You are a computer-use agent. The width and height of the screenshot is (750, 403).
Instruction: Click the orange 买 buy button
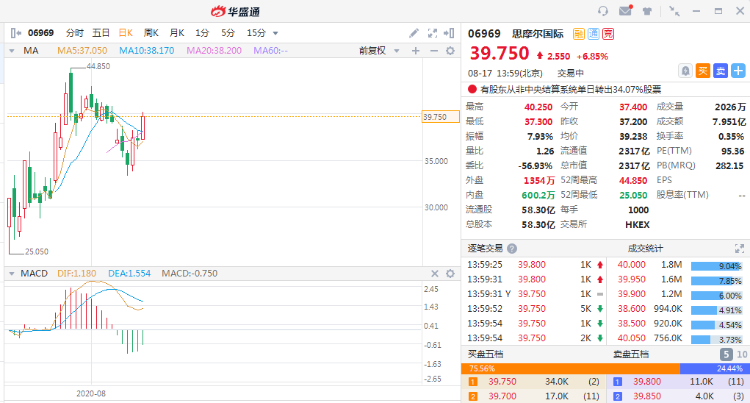click(x=702, y=70)
